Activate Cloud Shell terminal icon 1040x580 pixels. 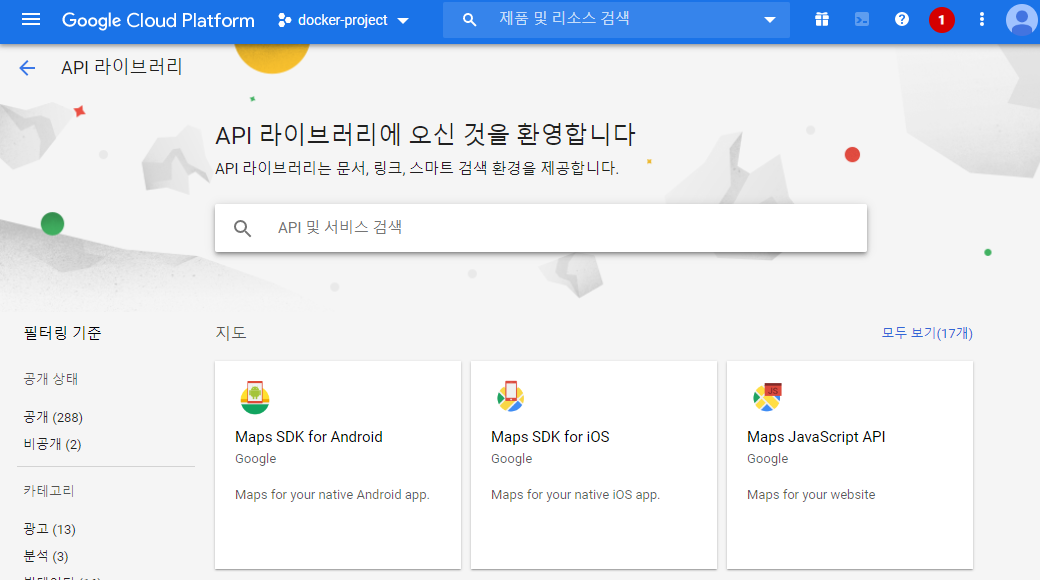coord(862,20)
